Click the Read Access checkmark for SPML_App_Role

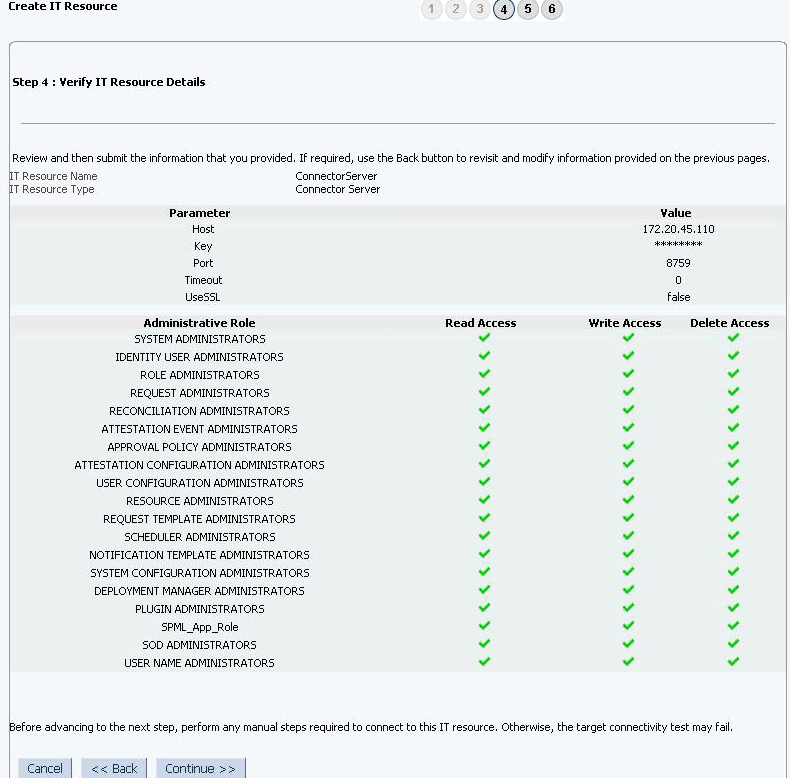pos(484,625)
